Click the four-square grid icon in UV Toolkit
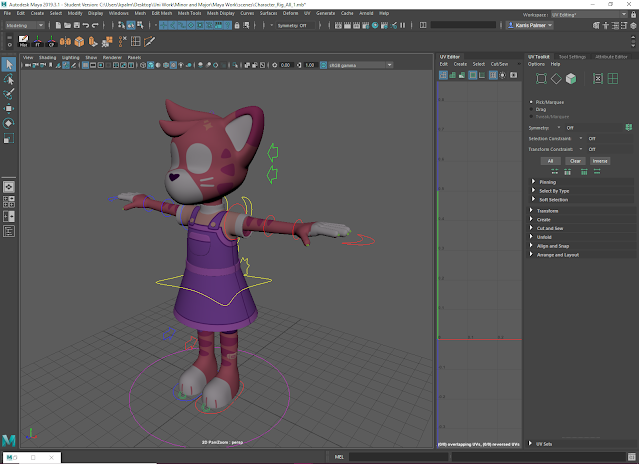This screenshot has width=639, height=464. pyautogui.click(x=613, y=78)
